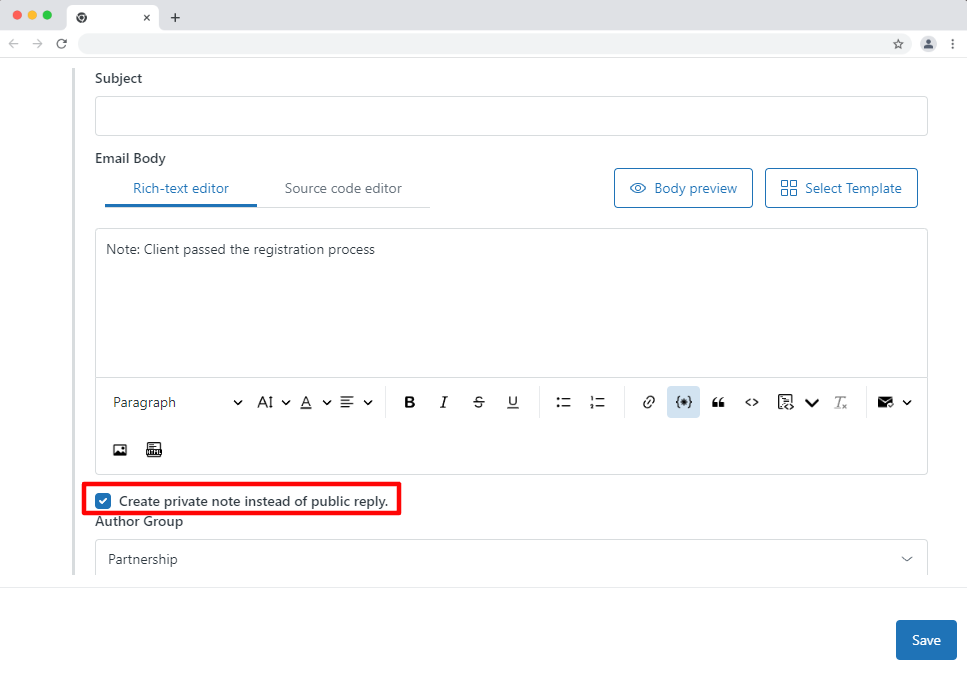Insert inline code formatting
This screenshot has height=676, width=967.
pos(751,402)
